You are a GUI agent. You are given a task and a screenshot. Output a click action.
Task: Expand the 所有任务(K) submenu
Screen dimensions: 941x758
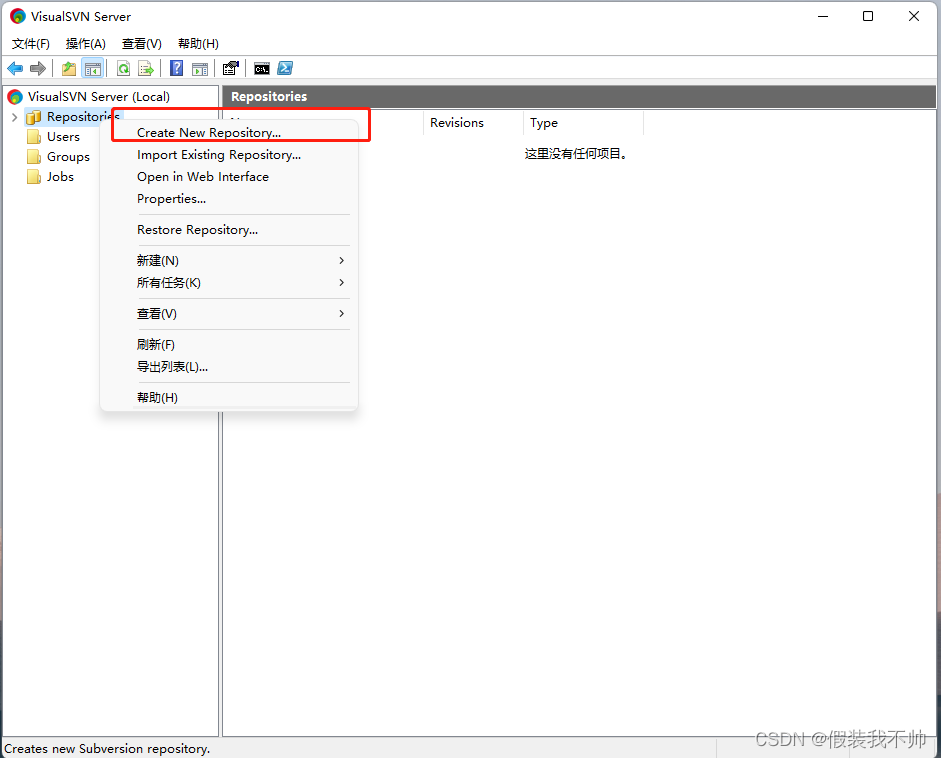click(x=230, y=283)
